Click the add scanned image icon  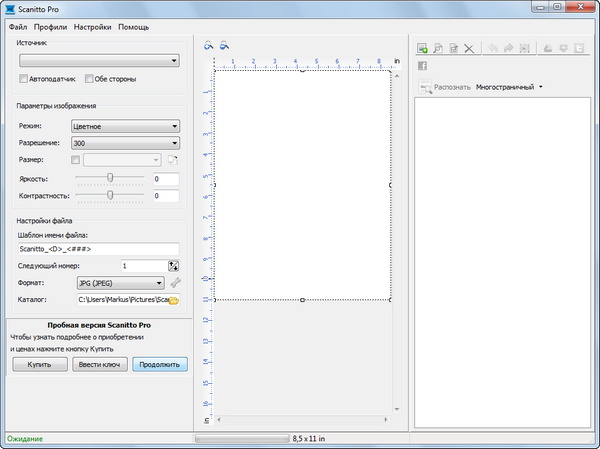click(x=423, y=47)
